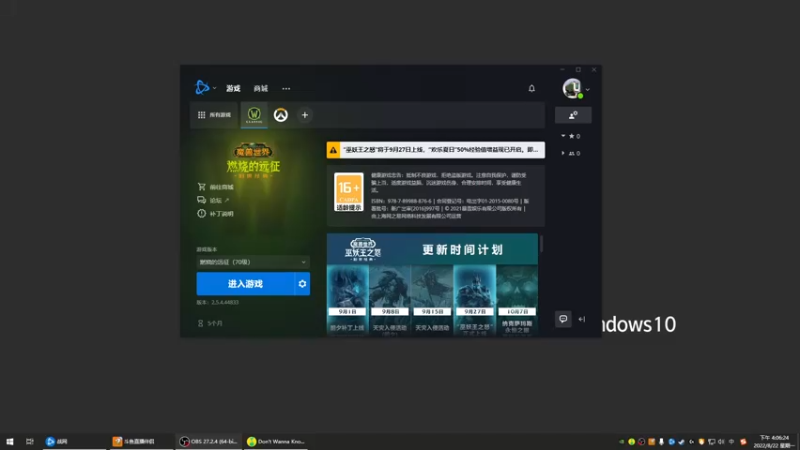Open the Battle.net logo menu
The image size is (800, 450).
click(202, 88)
